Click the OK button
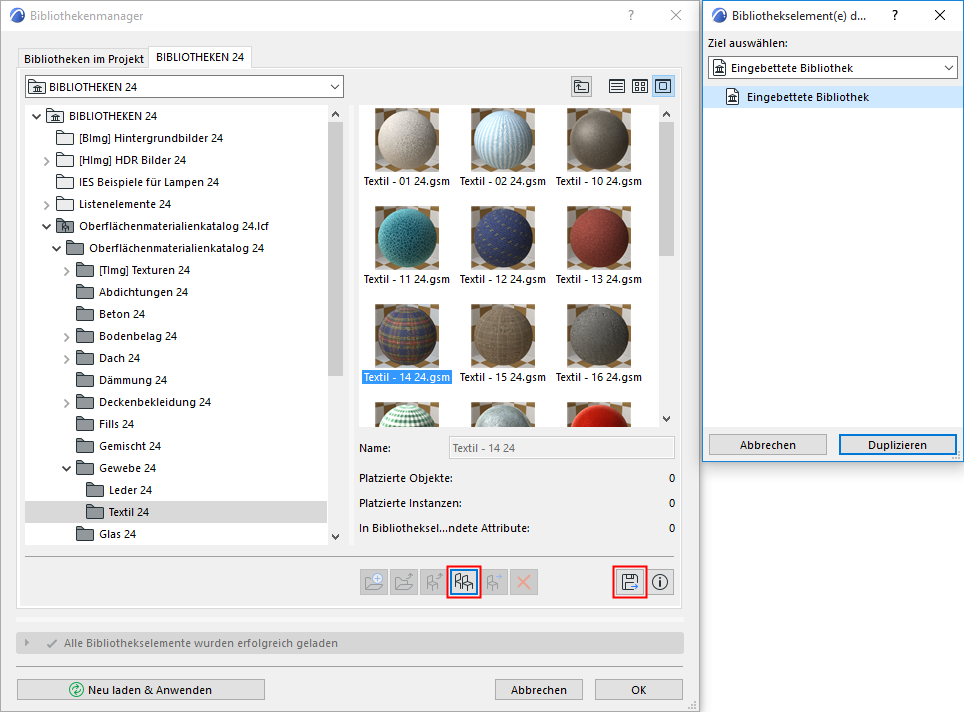The height and width of the screenshot is (712, 964). click(638, 689)
